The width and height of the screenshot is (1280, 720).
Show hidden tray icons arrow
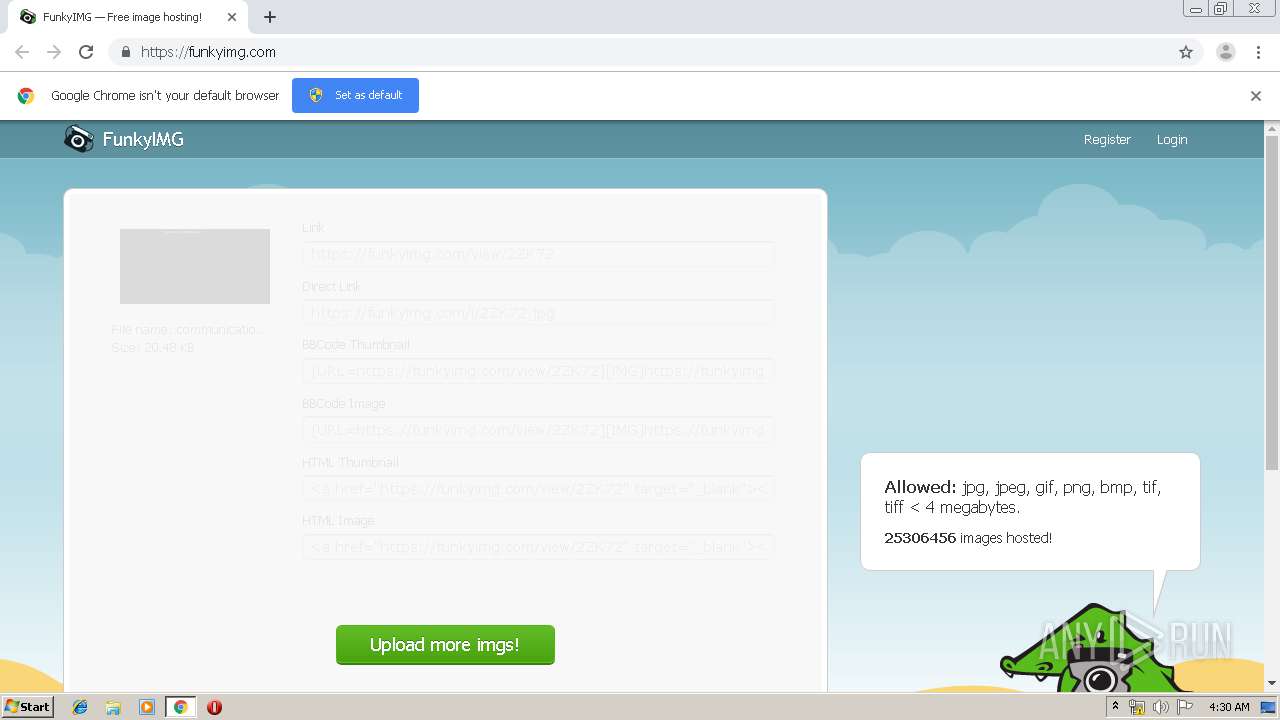tap(1115, 707)
